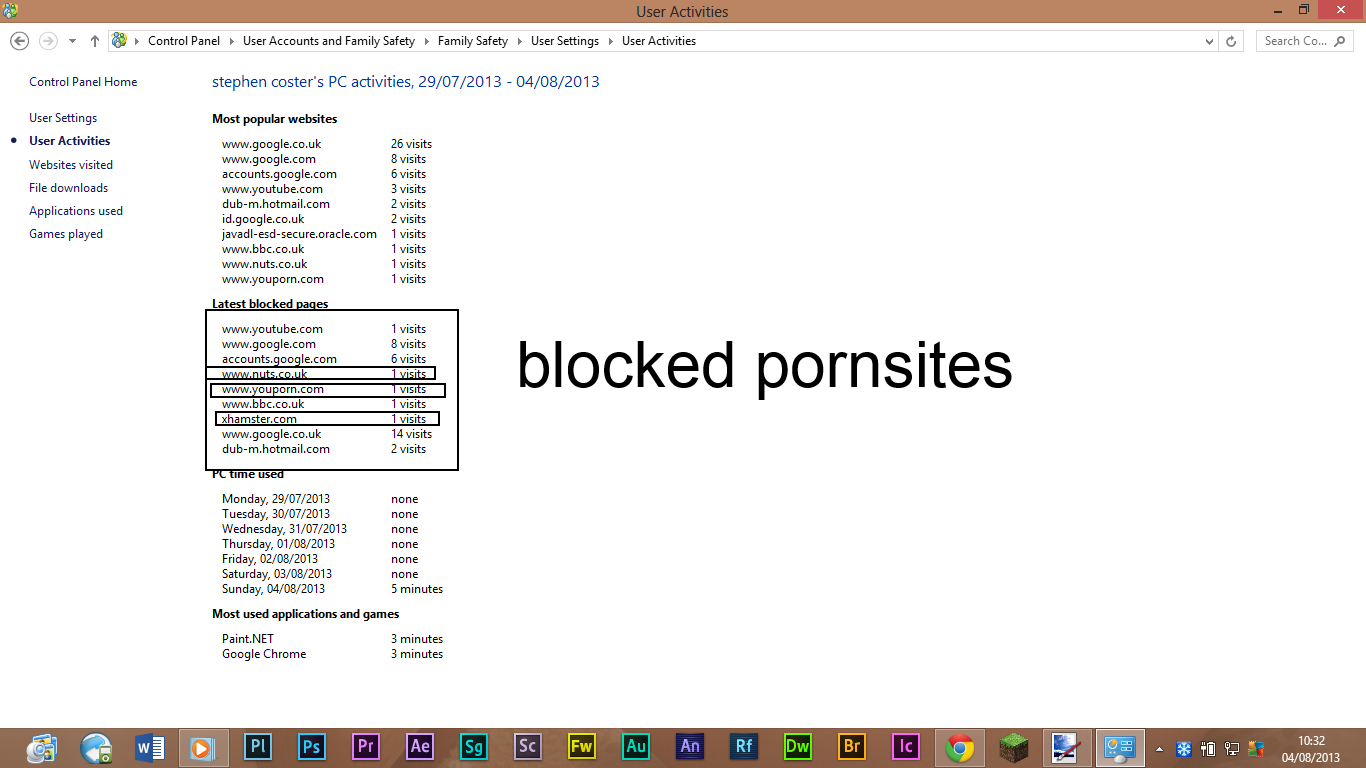Navigate to User Accounts and Family Safety breadcrumb
This screenshot has width=1366, height=768.
tap(329, 41)
